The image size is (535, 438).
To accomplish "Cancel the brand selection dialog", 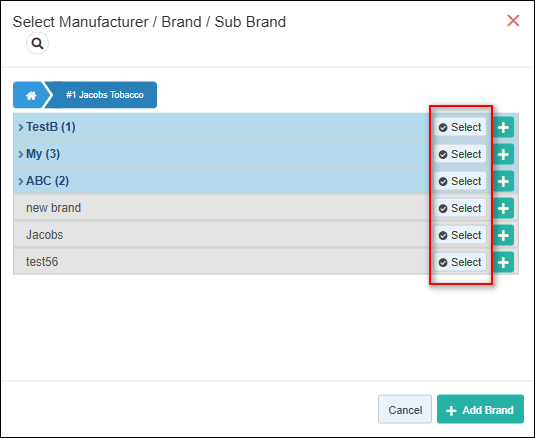I will tap(405, 409).
